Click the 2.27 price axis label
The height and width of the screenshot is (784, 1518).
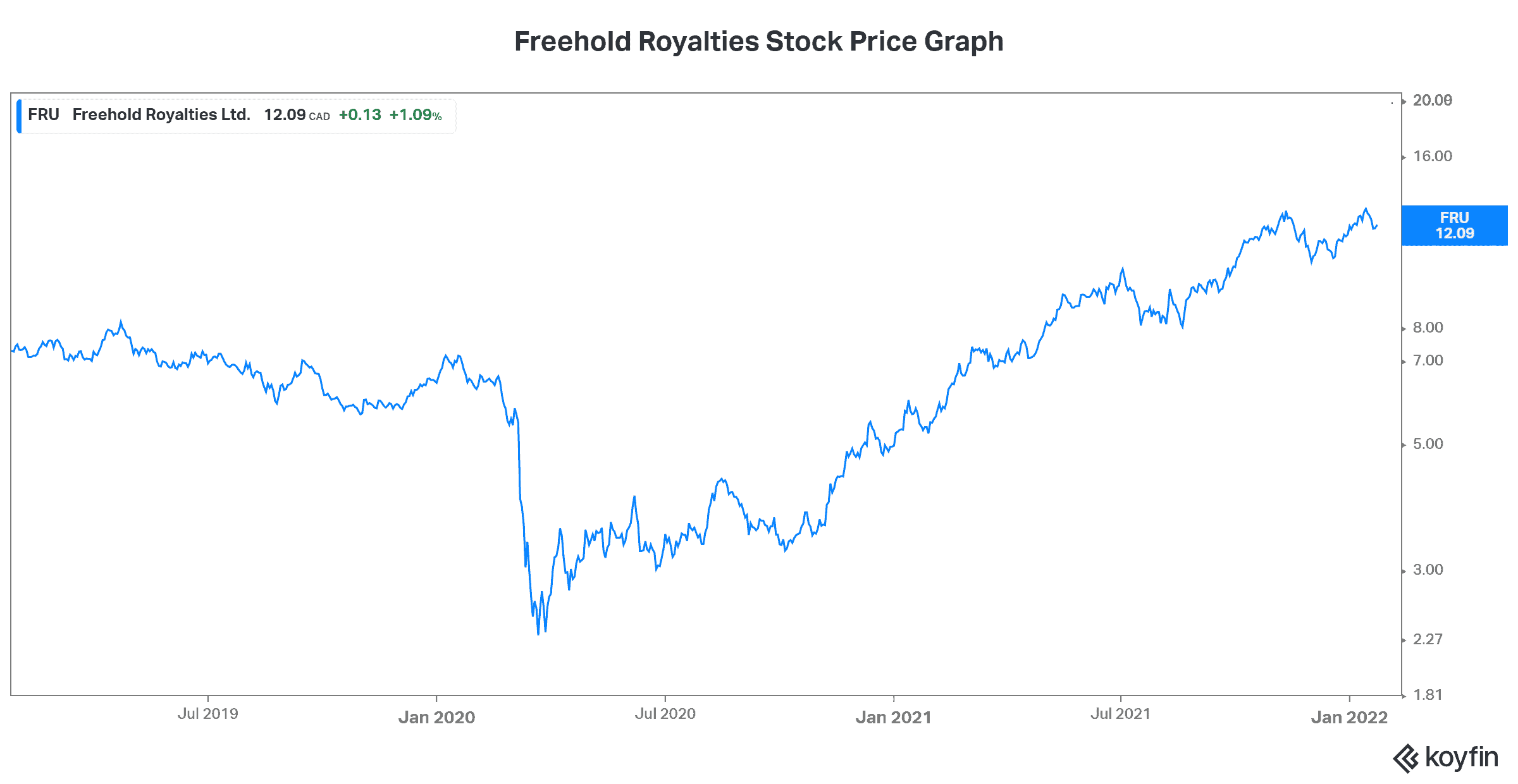tap(1428, 639)
